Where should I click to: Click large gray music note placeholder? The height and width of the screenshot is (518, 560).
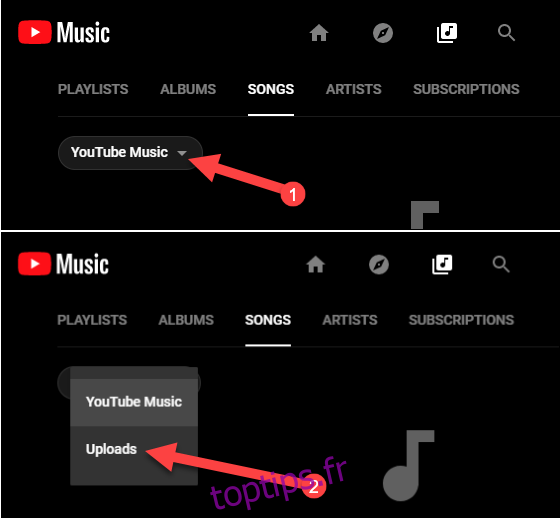click(x=408, y=465)
